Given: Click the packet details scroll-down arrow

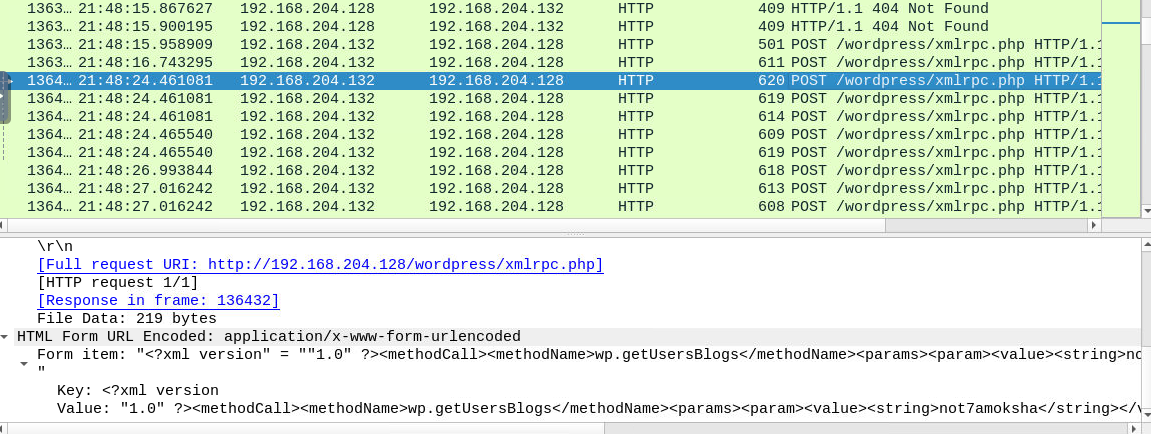Looking at the screenshot, I should pyautogui.click(x=1146, y=416).
